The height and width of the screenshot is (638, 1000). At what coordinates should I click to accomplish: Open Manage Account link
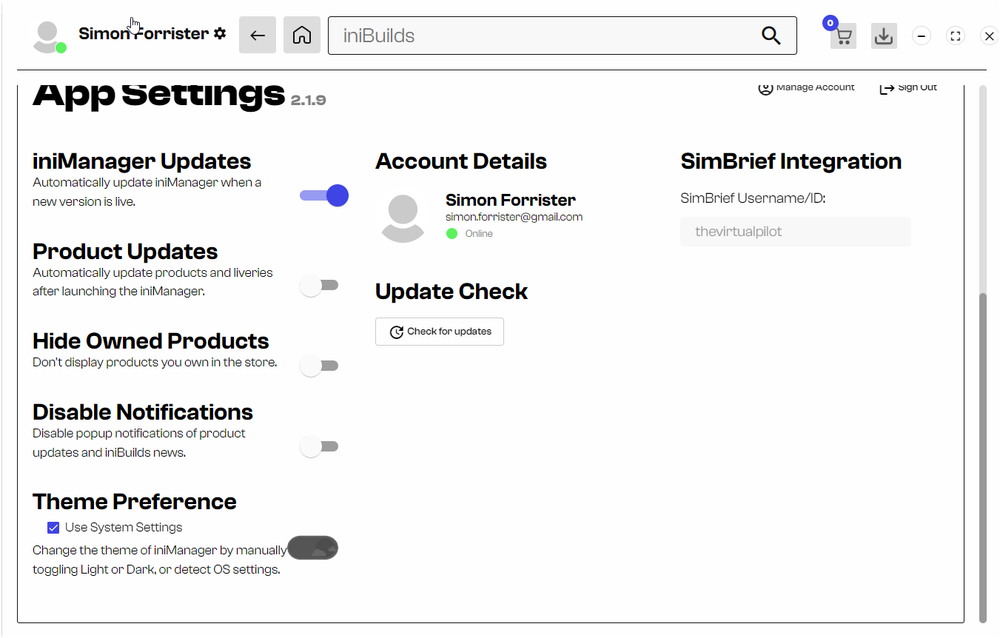[806, 88]
